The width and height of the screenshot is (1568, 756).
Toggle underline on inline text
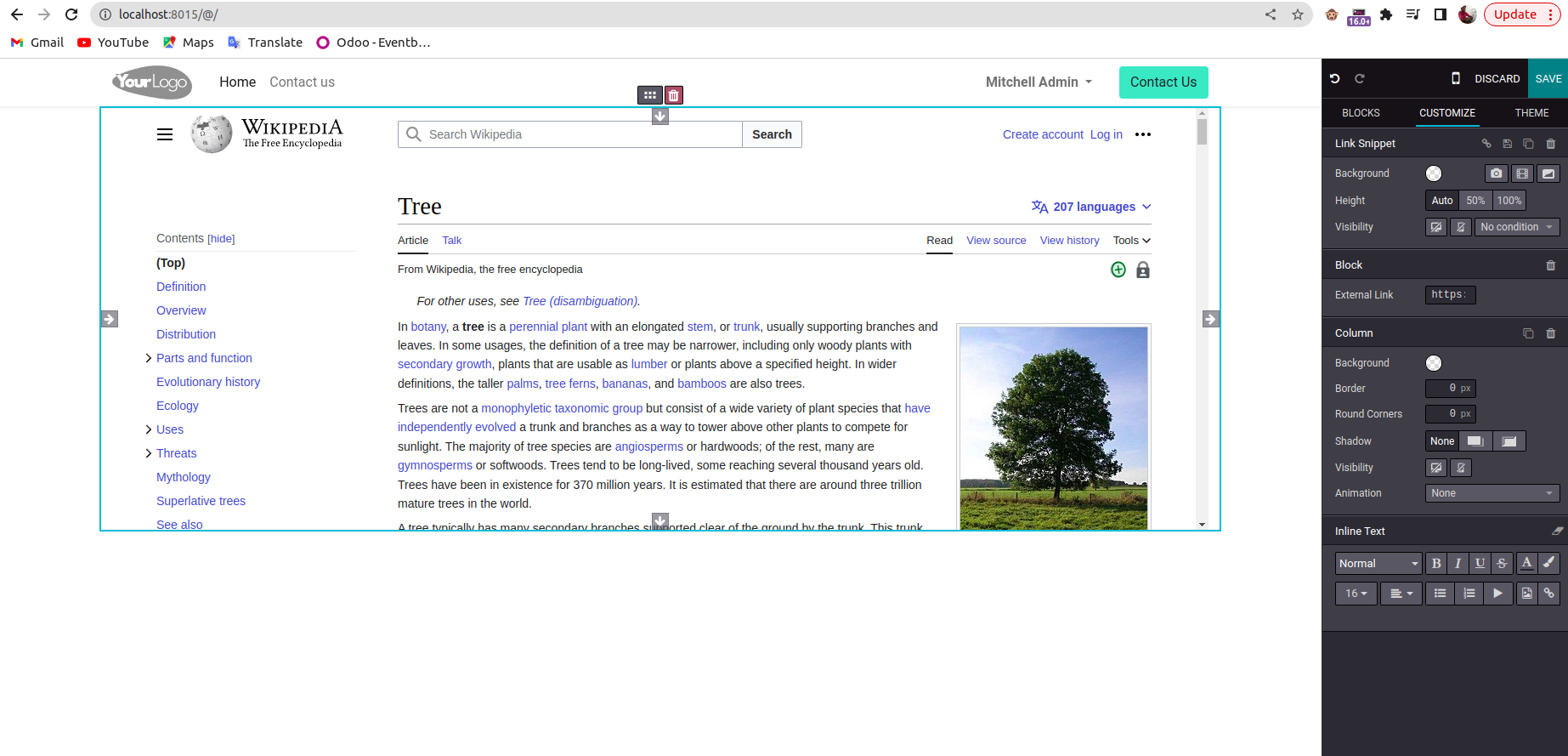[1480, 563]
